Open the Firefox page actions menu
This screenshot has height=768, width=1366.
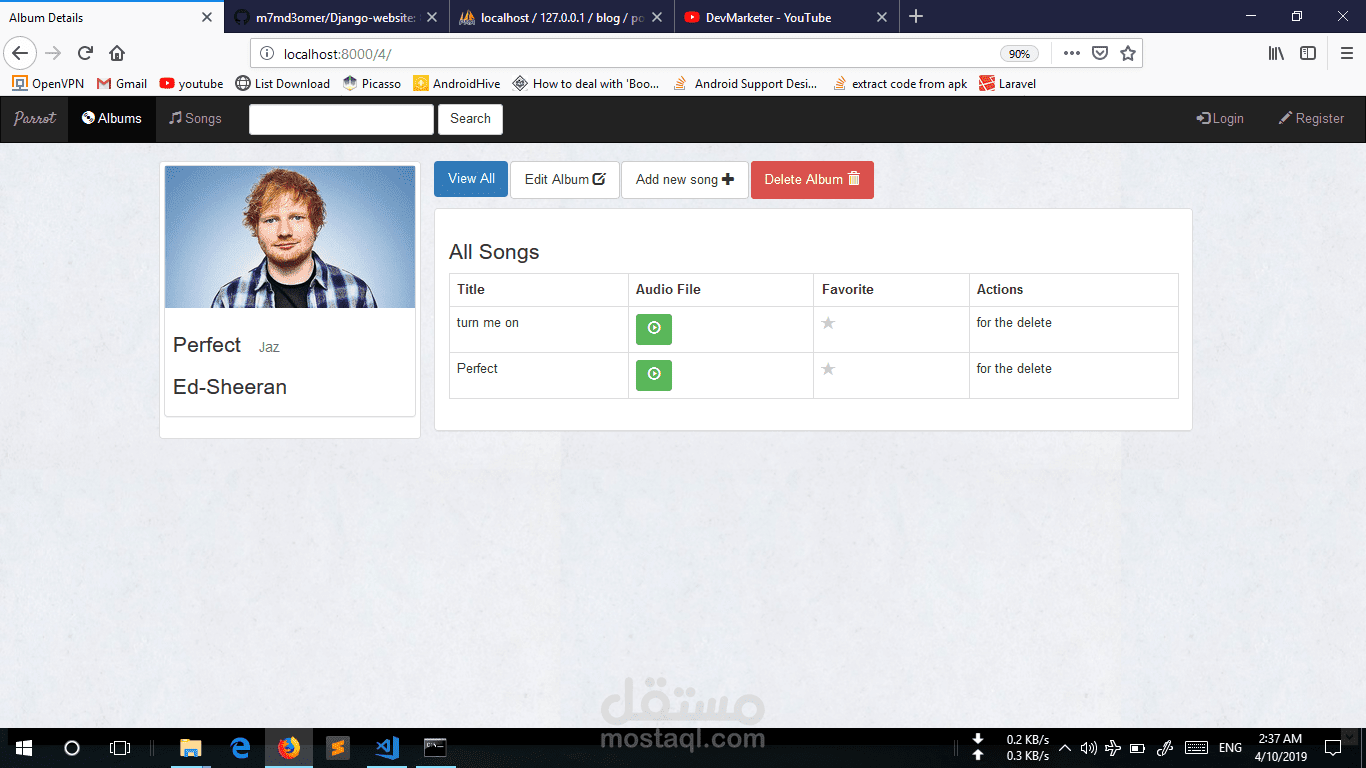(x=1071, y=53)
